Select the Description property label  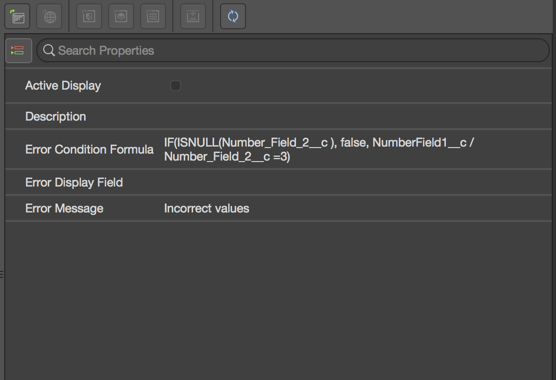(56, 117)
